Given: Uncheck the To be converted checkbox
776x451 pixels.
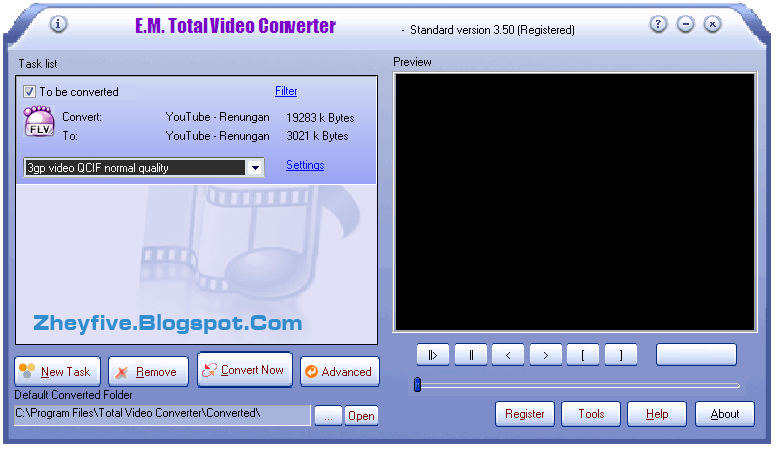Looking at the screenshot, I should tap(29, 92).
